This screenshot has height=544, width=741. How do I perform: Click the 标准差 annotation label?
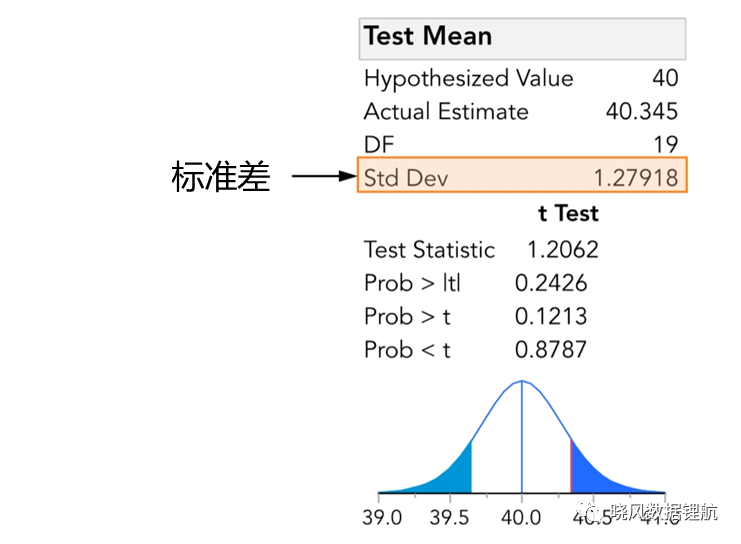point(221,176)
